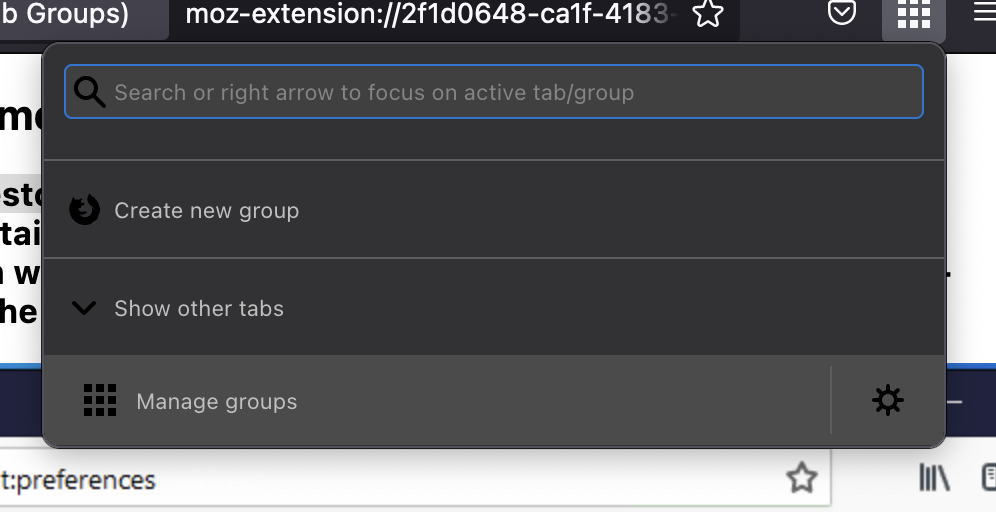Open Manage groups

tap(217, 402)
